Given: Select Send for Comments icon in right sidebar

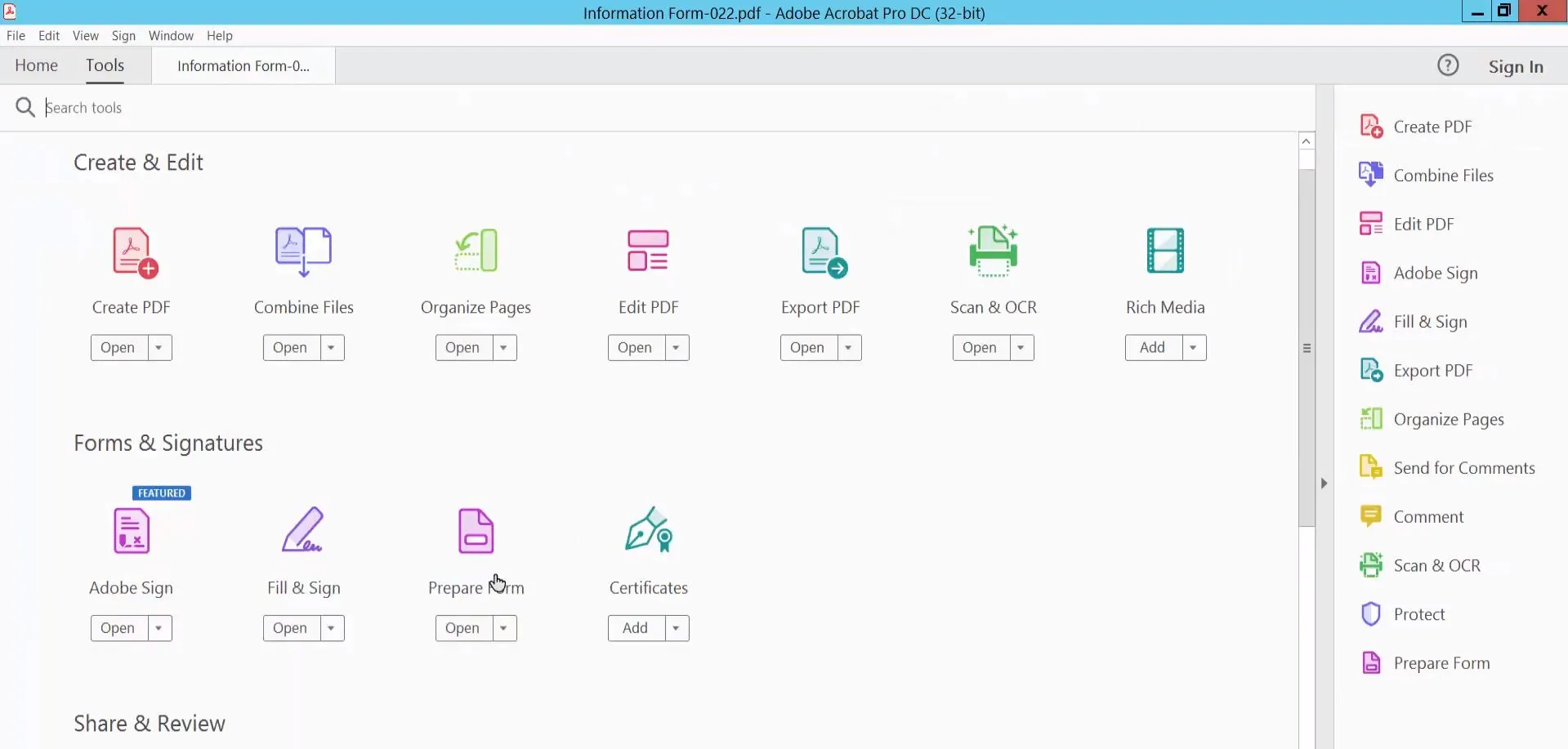Looking at the screenshot, I should click(x=1371, y=467).
